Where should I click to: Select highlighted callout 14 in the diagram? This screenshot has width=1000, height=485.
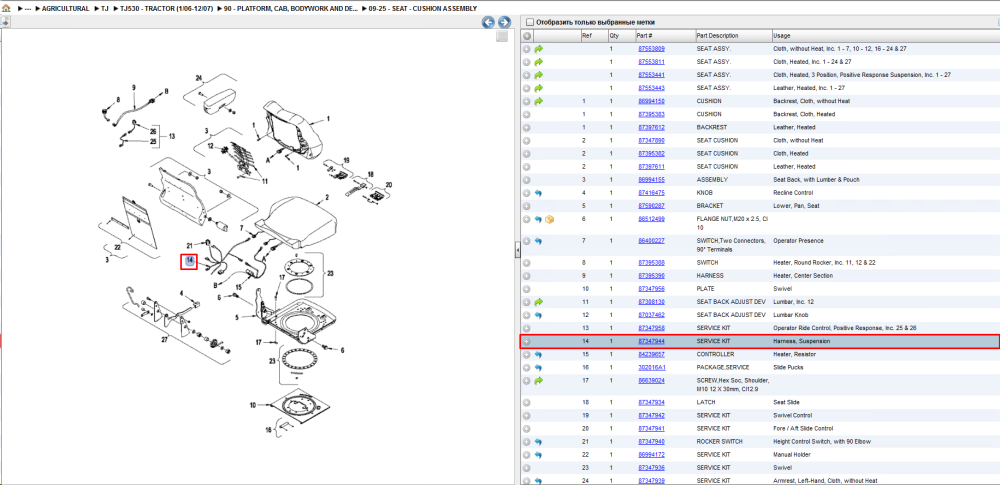tap(189, 261)
